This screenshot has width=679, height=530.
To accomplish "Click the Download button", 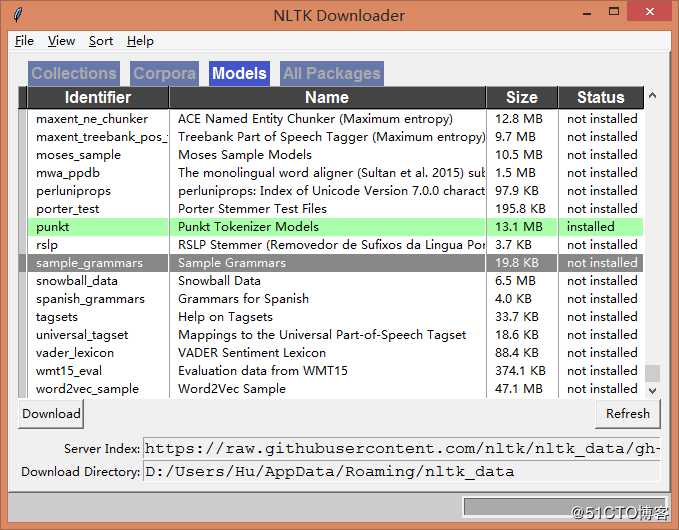I will pos(51,414).
